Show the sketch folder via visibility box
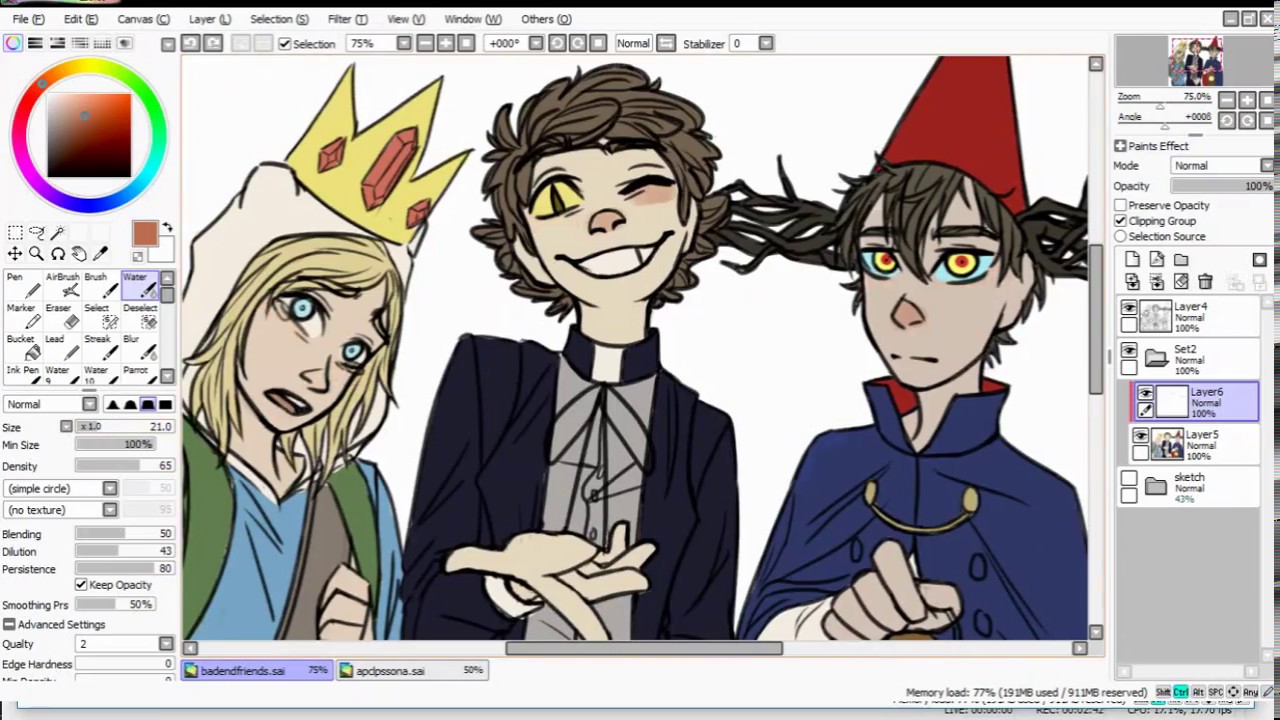The height and width of the screenshot is (720, 1280). [x=1129, y=479]
